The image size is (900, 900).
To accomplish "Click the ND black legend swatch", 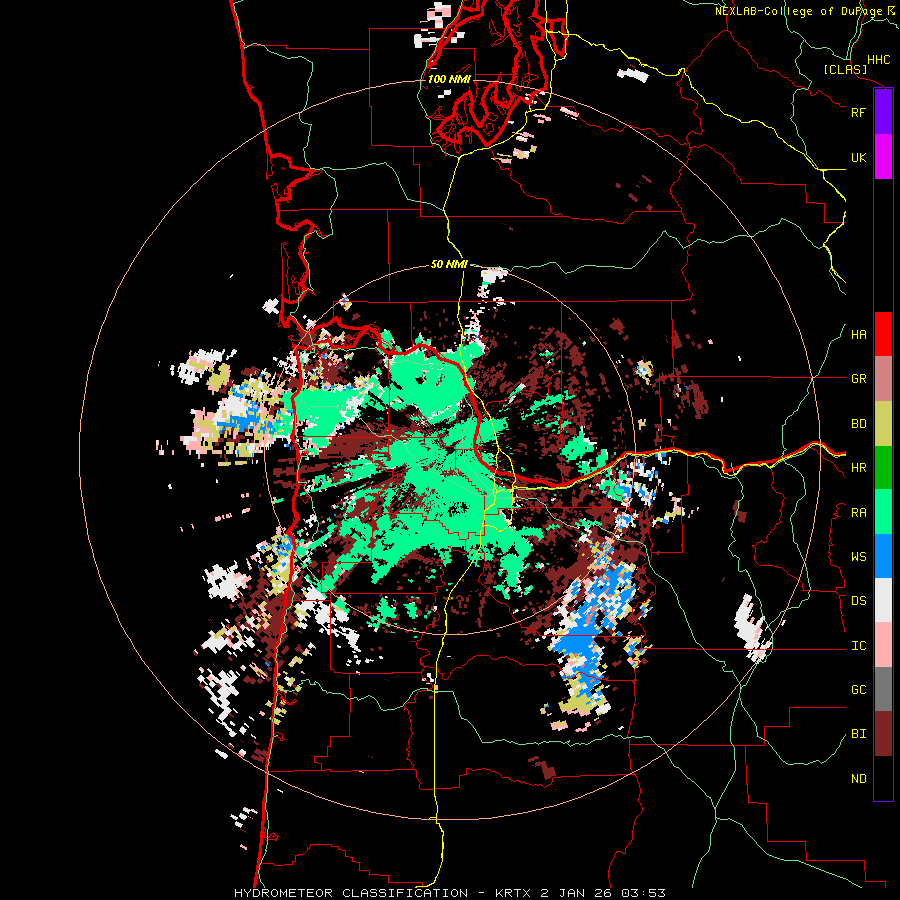I will [x=883, y=778].
